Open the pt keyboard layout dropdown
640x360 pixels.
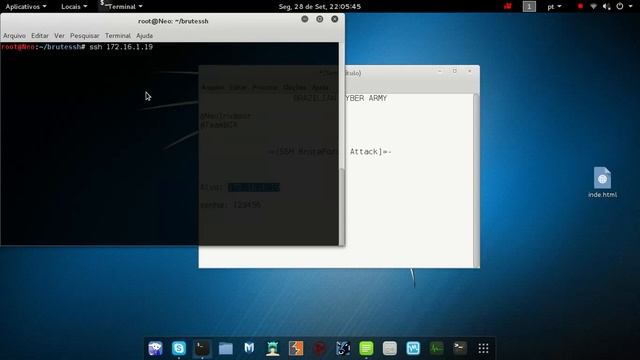[554, 7]
